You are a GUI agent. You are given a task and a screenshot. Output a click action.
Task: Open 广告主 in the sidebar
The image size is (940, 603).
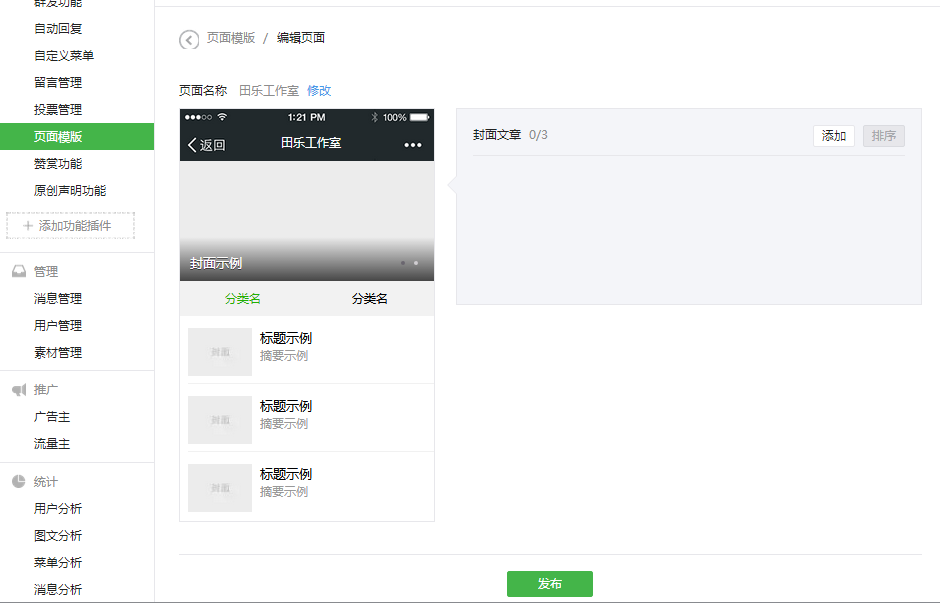point(52,417)
